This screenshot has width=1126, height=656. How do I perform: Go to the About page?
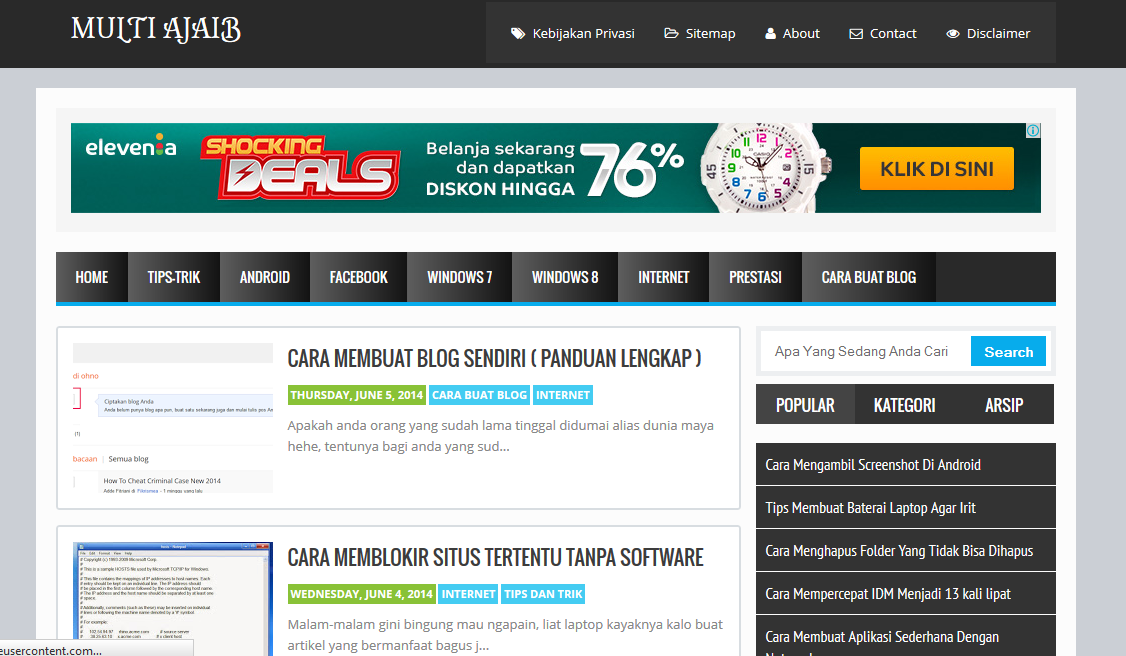point(801,34)
